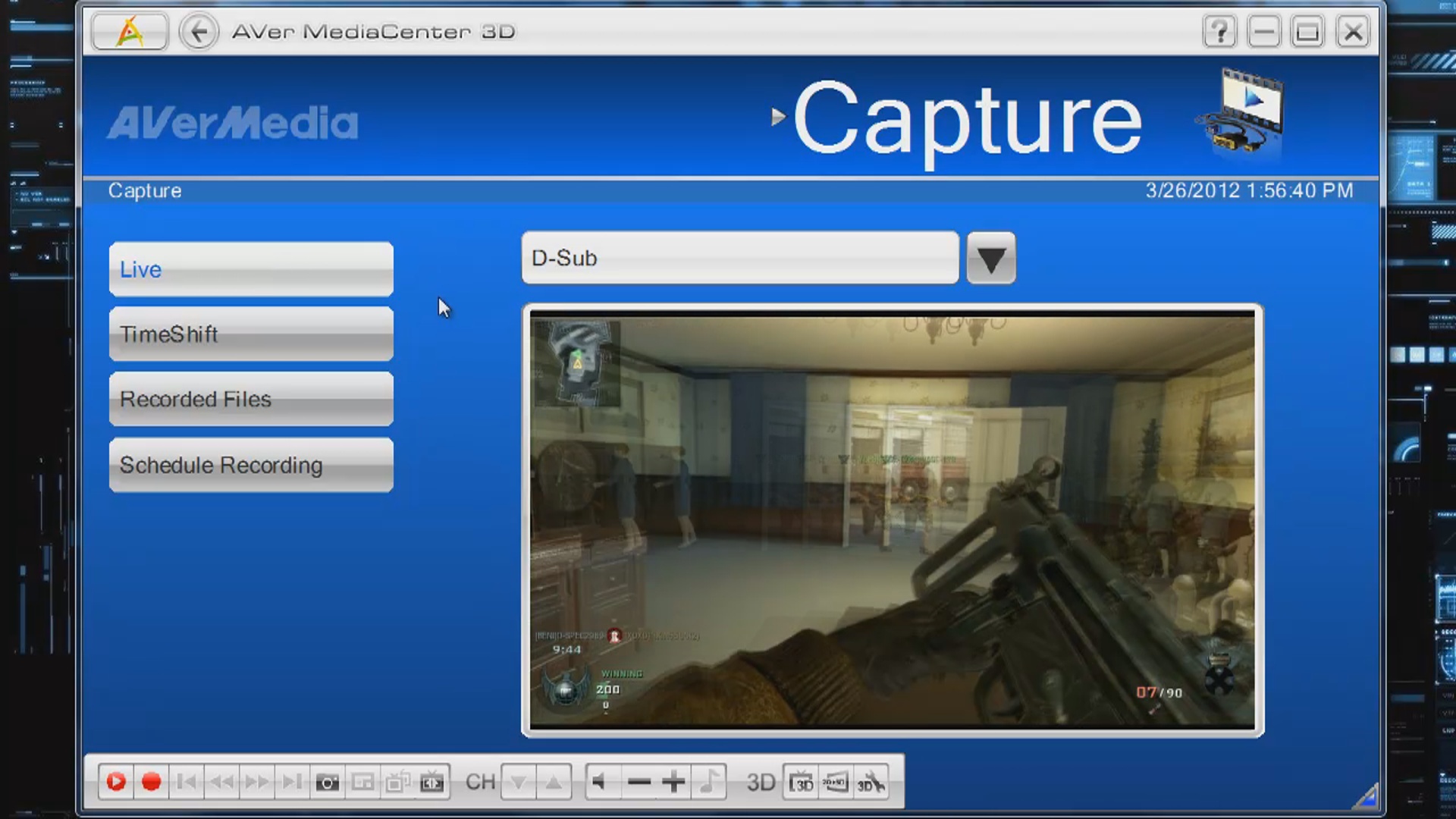Click the music note audio mode icon
The width and height of the screenshot is (1456, 819).
pos(709,782)
